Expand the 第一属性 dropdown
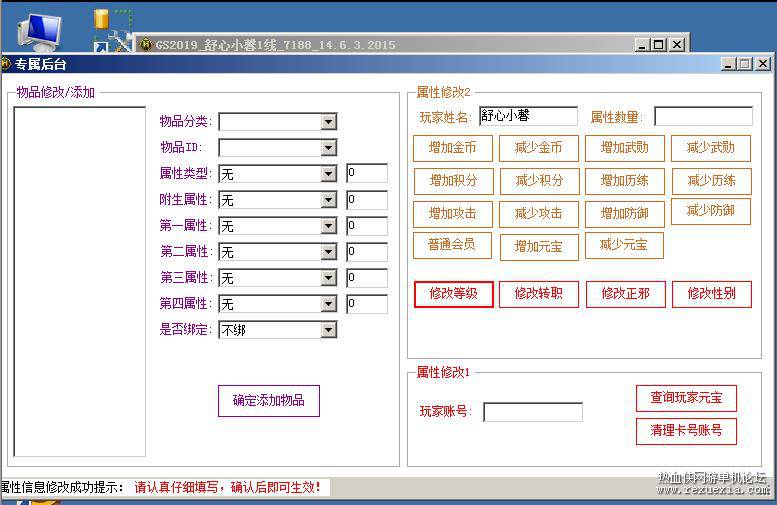 pyautogui.click(x=328, y=226)
